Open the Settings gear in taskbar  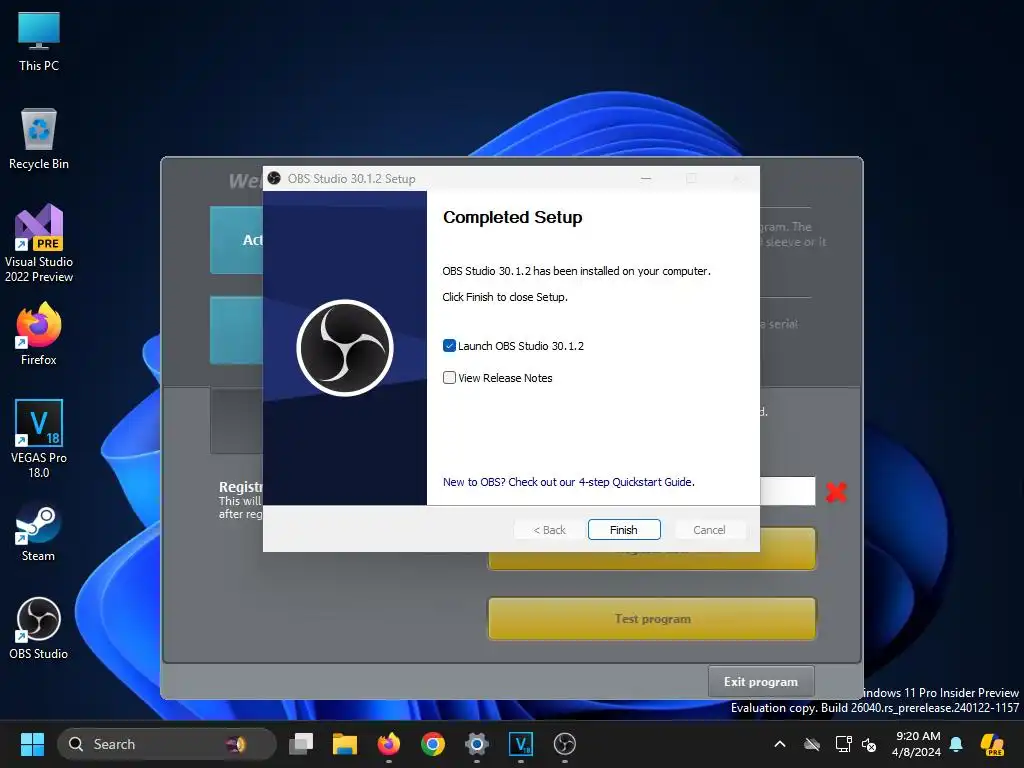[x=477, y=744]
